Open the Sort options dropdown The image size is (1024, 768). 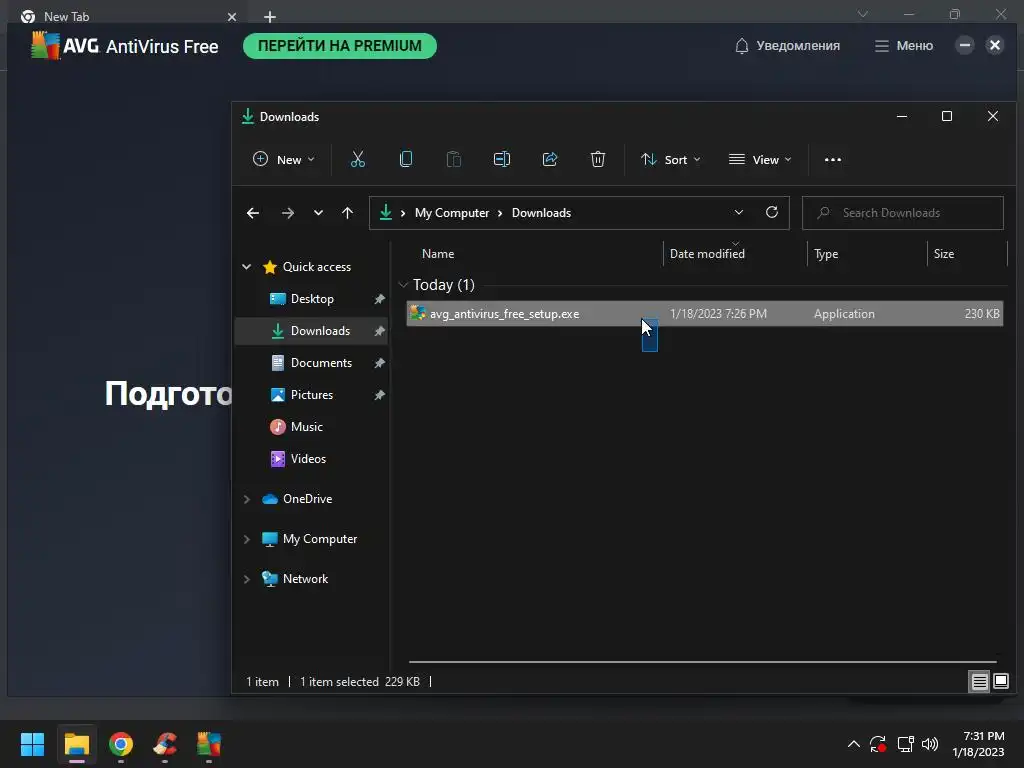(671, 159)
